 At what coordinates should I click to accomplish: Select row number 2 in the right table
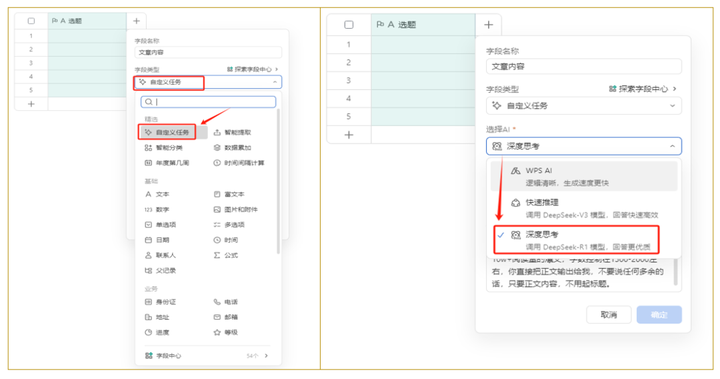point(349,62)
